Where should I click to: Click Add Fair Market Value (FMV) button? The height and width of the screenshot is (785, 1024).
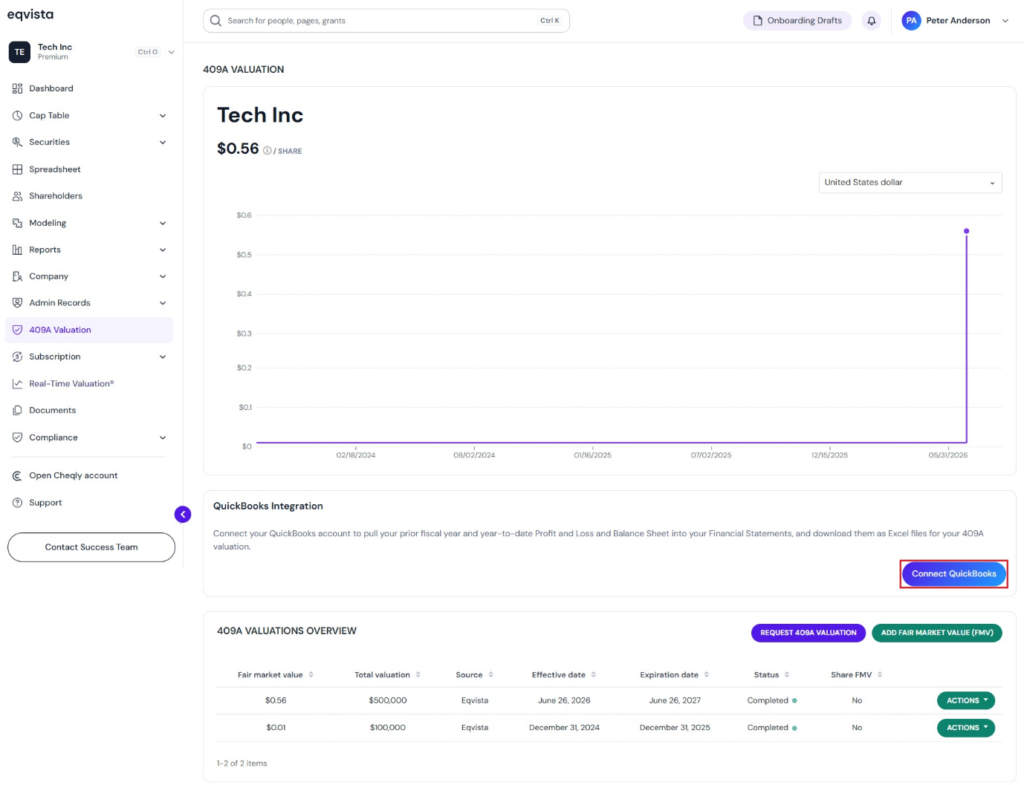coord(936,633)
